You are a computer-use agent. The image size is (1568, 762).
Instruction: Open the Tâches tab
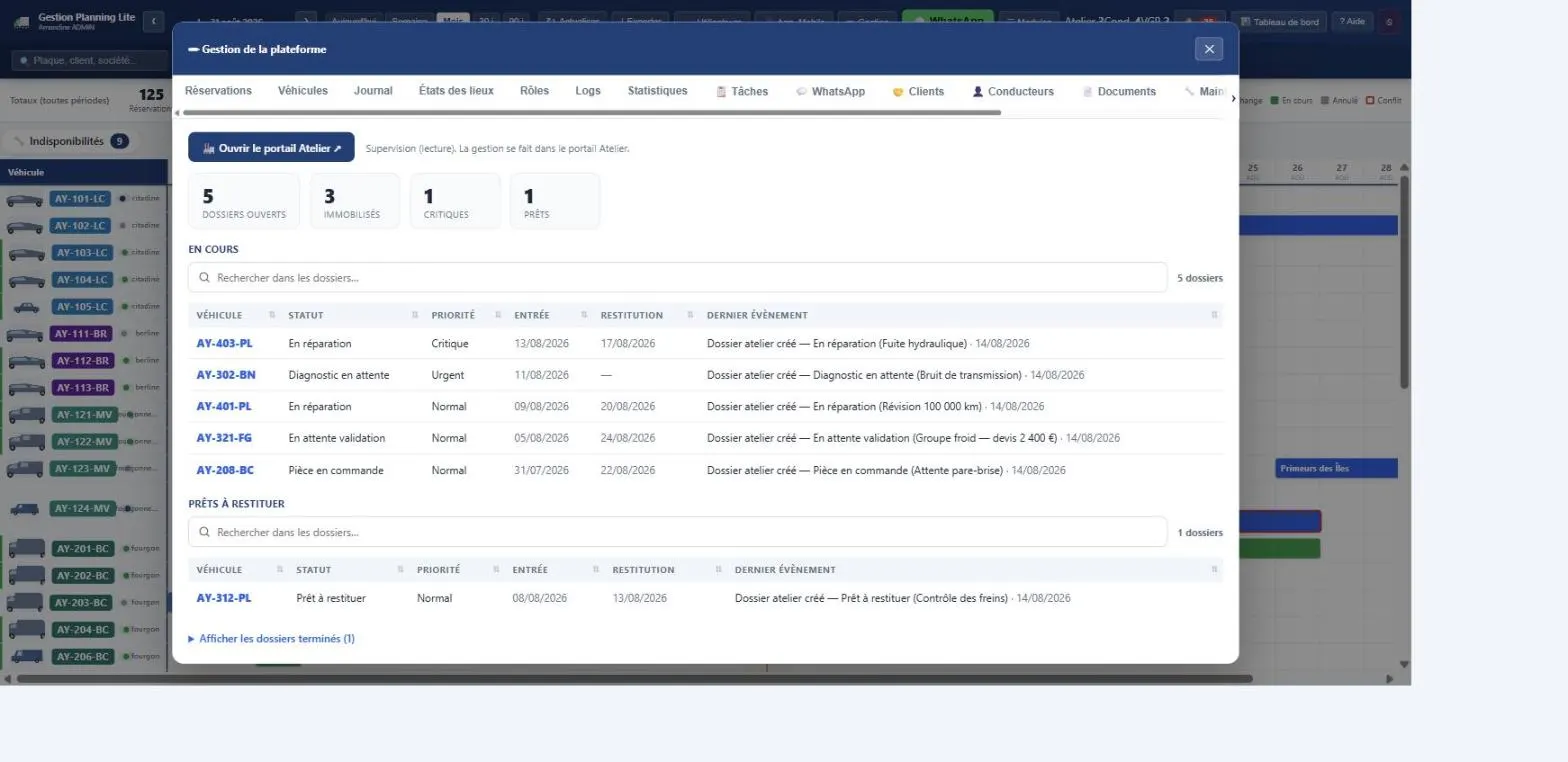coord(742,91)
